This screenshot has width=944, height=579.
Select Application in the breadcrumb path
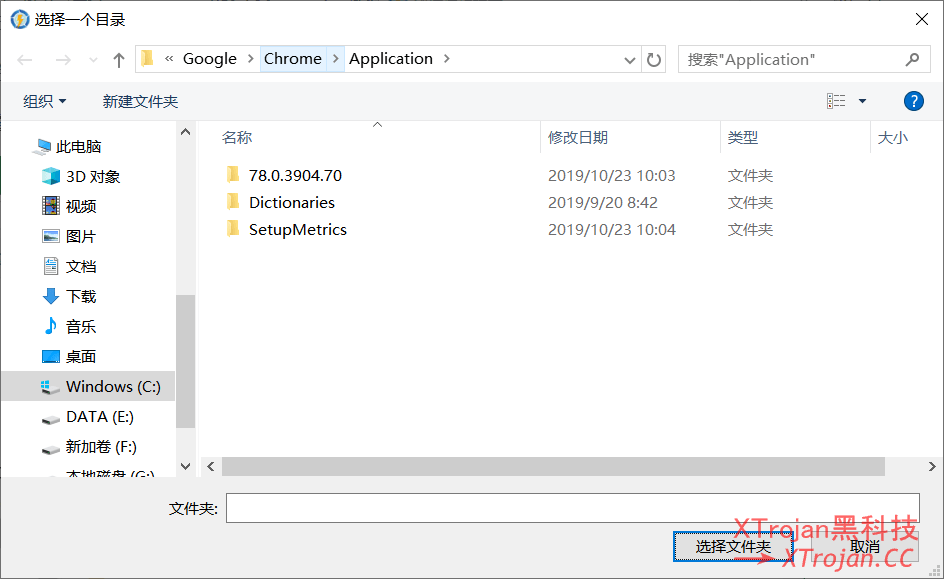coord(391,58)
